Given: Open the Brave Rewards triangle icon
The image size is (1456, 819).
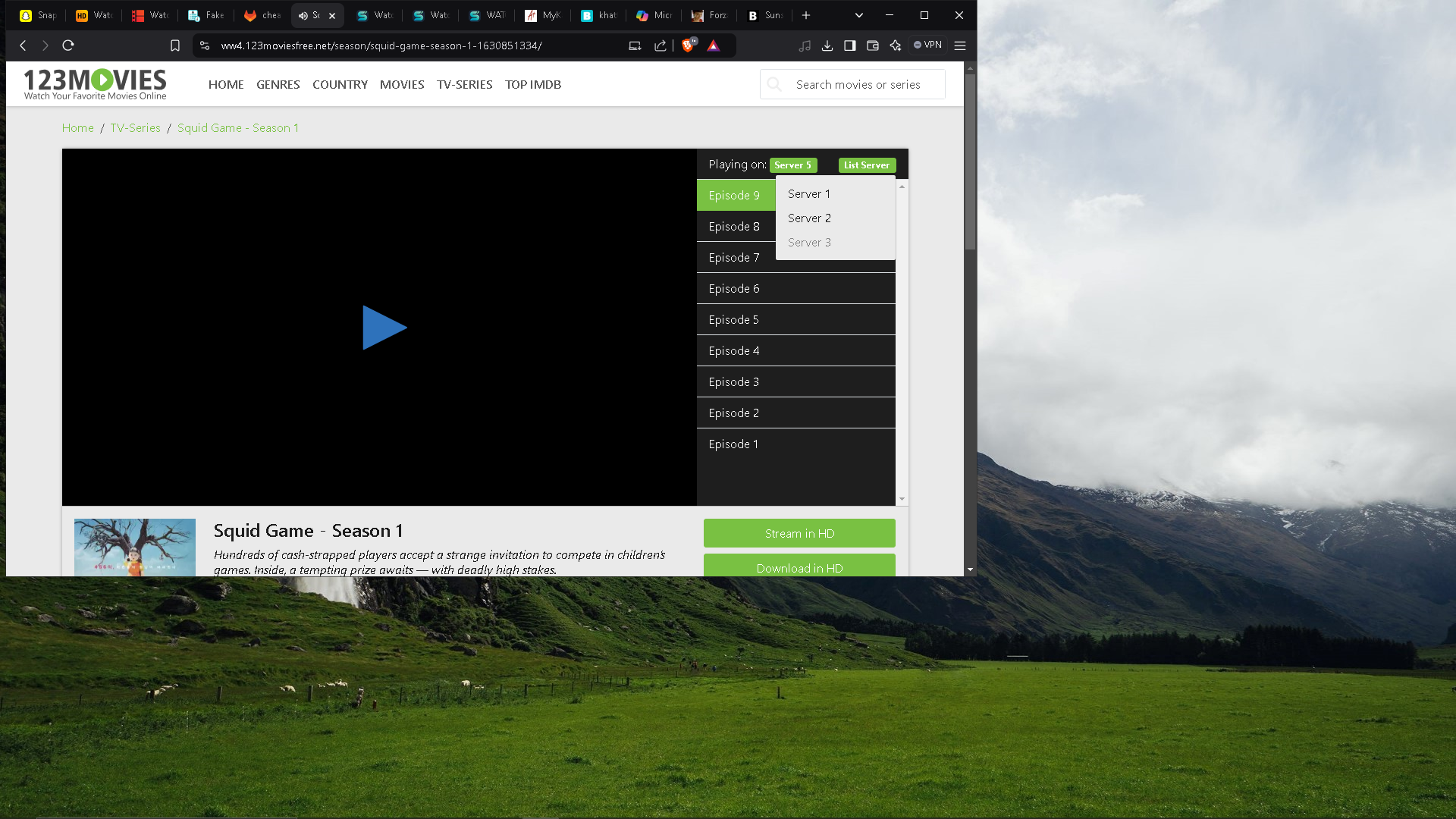Looking at the screenshot, I should [x=714, y=45].
